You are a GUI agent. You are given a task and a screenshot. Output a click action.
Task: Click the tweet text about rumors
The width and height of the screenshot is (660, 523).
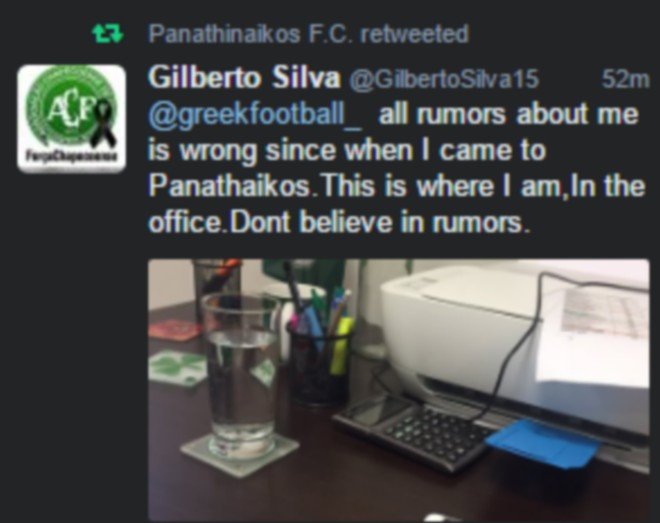(x=397, y=168)
